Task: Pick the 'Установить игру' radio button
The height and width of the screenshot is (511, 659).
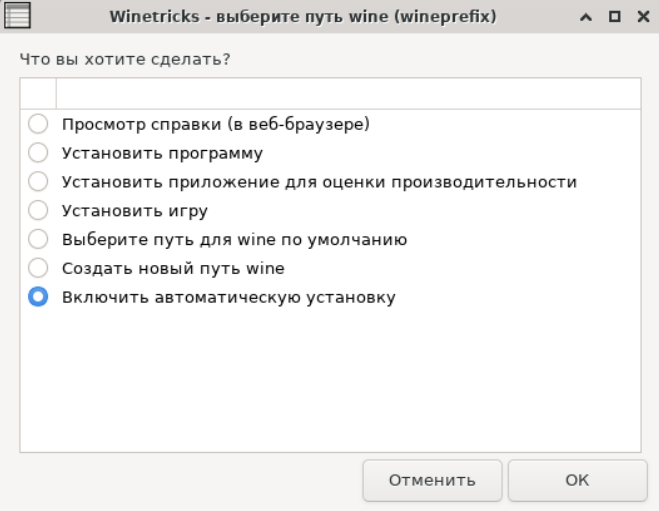Action: 38,211
